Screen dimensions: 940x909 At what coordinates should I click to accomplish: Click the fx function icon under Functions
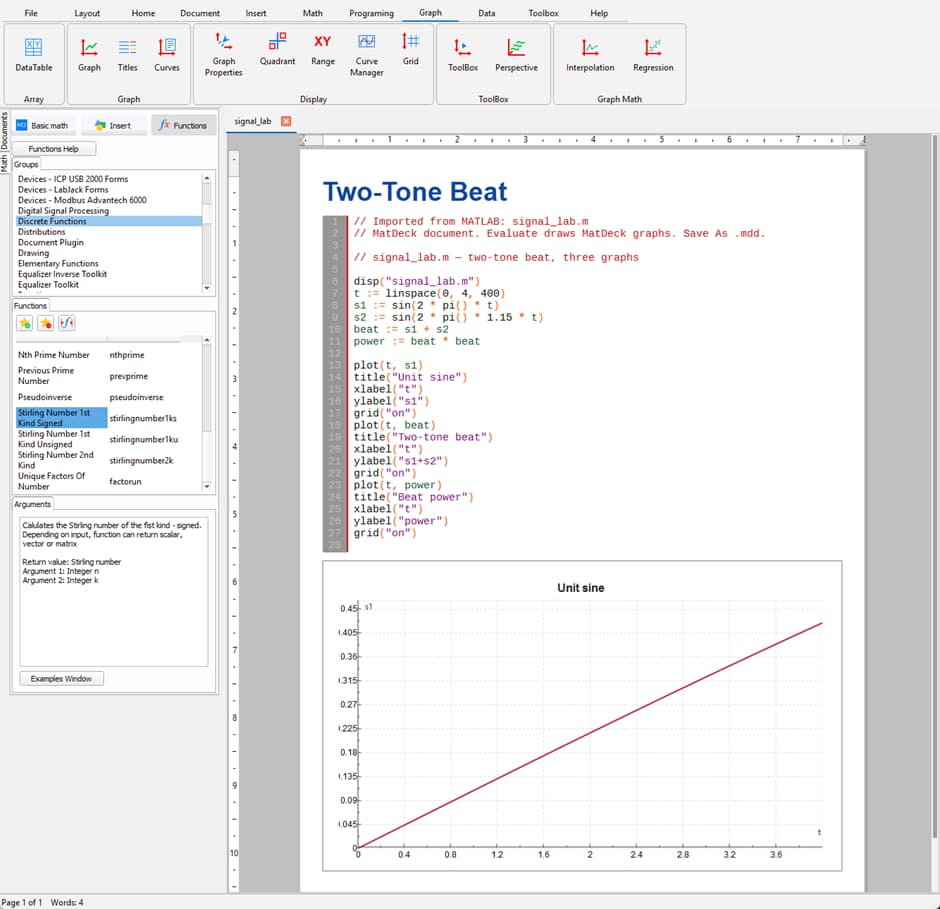[67, 323]
